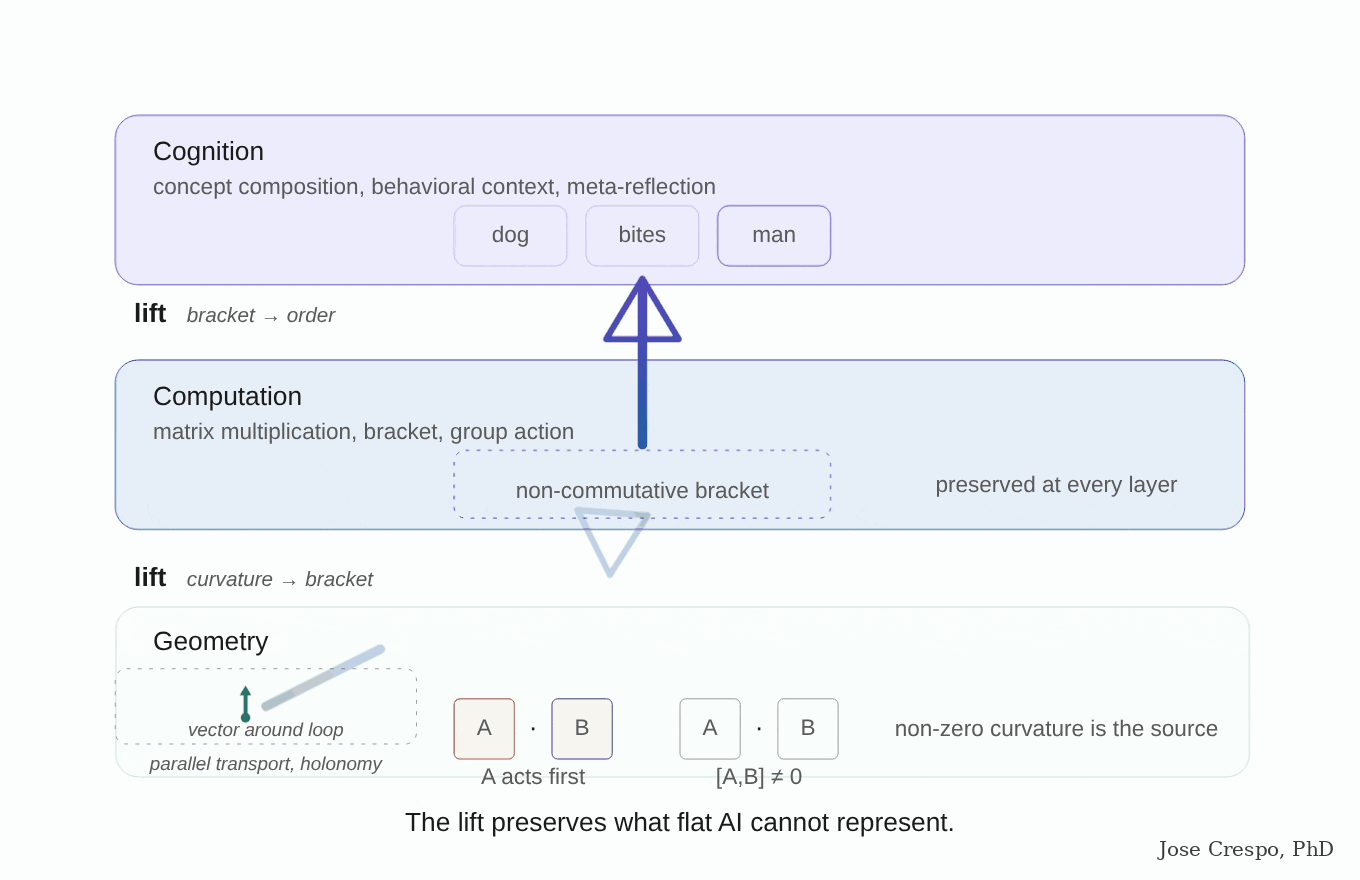
Task: Click the gray B box above [A,B] ≠ 0
Action: pyautogui.click(x=808, y=729)
